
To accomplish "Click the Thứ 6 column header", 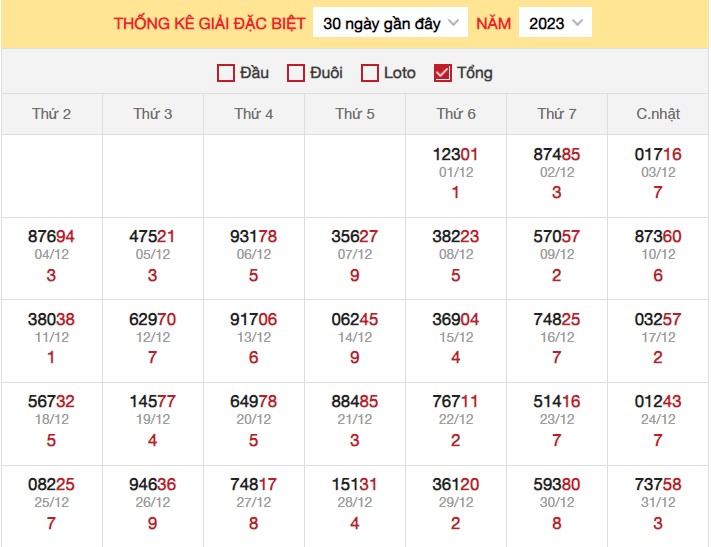I will (x=456, y=114).
